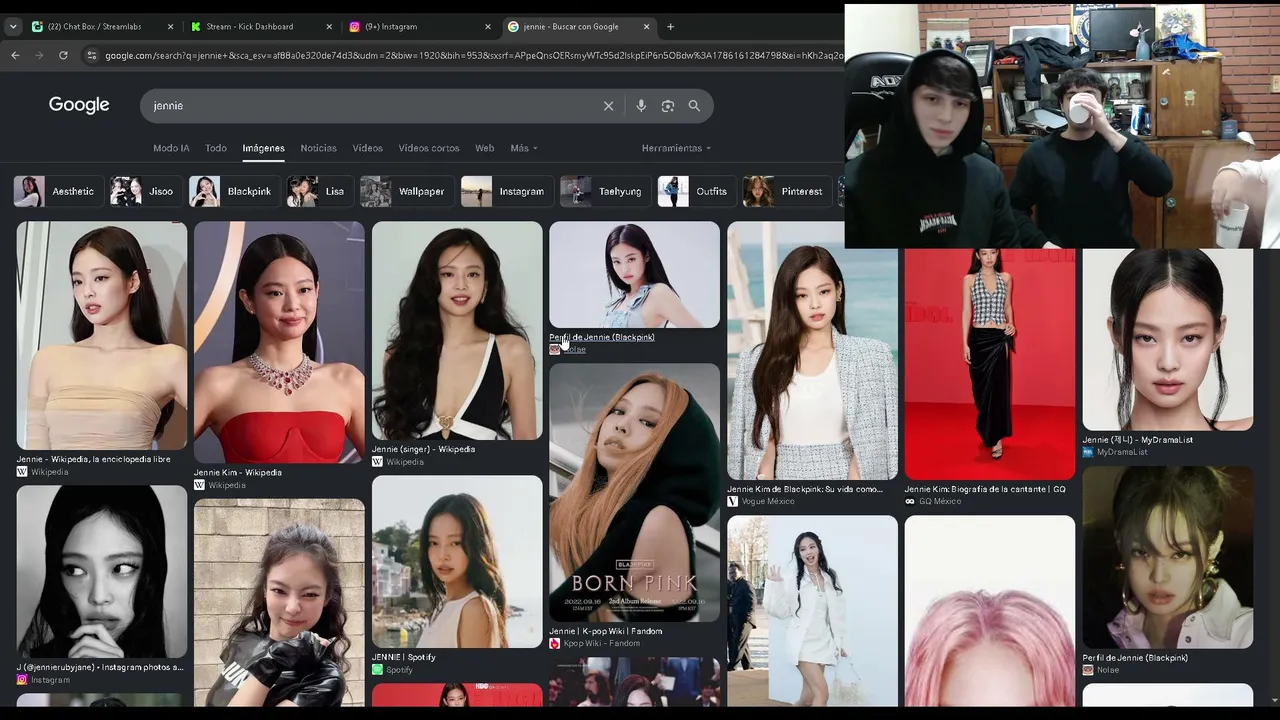The height and width of the screenshot is (720, 1280).
Task: Focus the browser address bar URL
Action: pyautogui.click(x=472, y=55)
